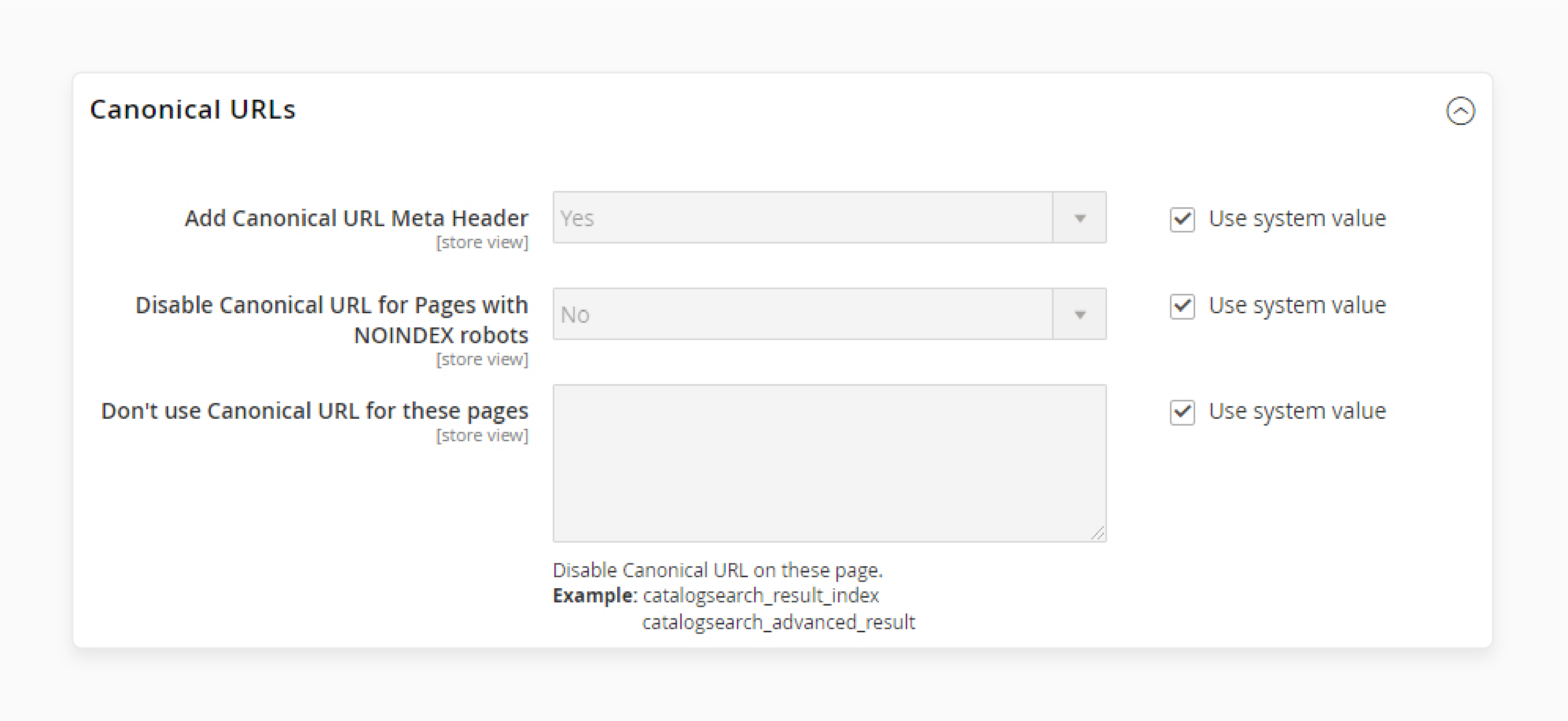Viewport: 1568px width, 721px height.
Task: Click the catalogsearch_advanced_result example text
Action: click(x=779, y=622)
